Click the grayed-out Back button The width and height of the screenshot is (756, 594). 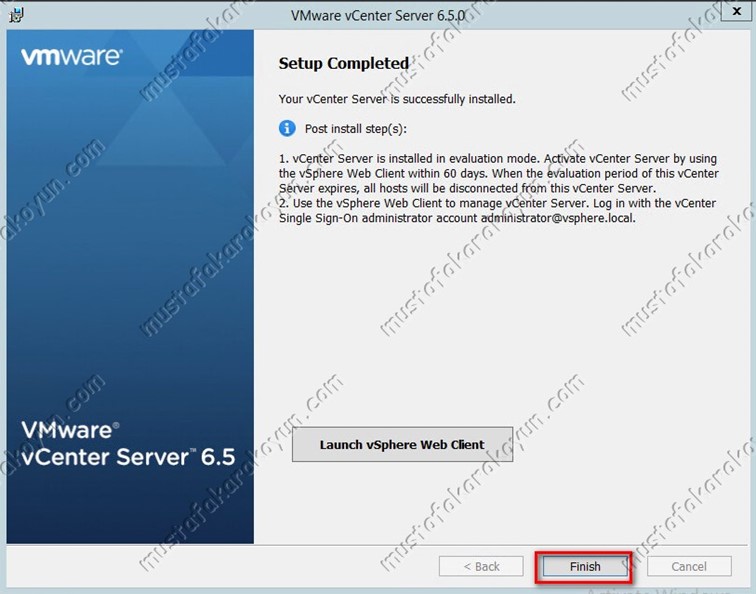tap(481, 566)
